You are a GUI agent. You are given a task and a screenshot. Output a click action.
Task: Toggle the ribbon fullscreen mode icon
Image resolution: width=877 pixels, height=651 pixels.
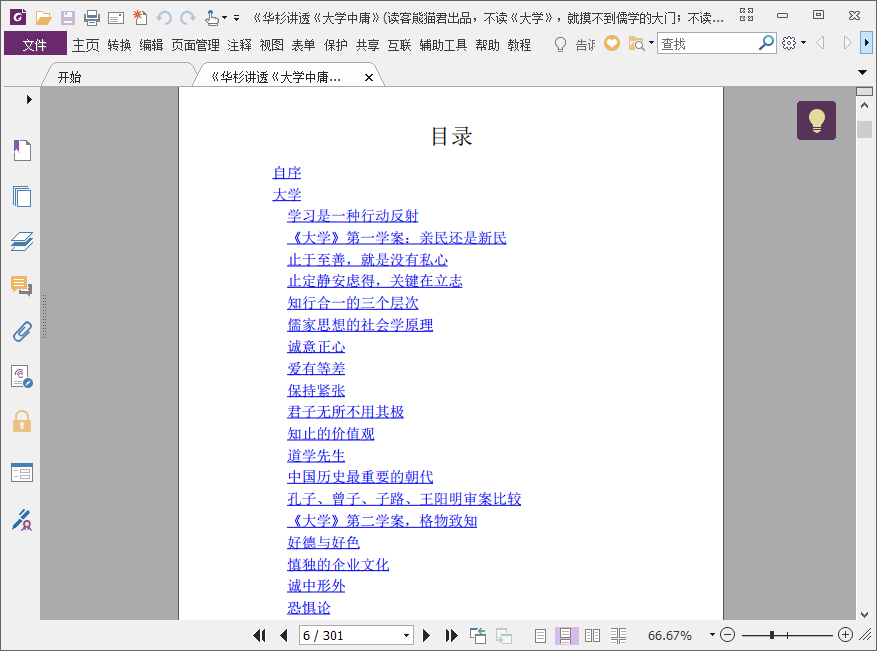[747, 15]
